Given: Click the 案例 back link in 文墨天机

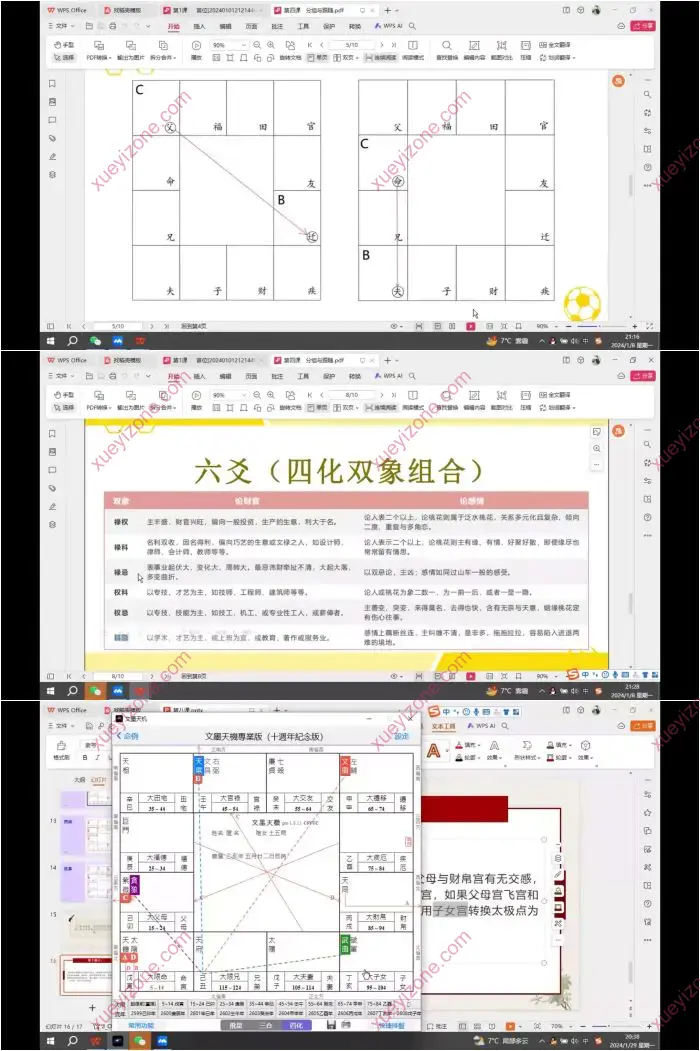Looking at the screenshot, I should (129, 736).
